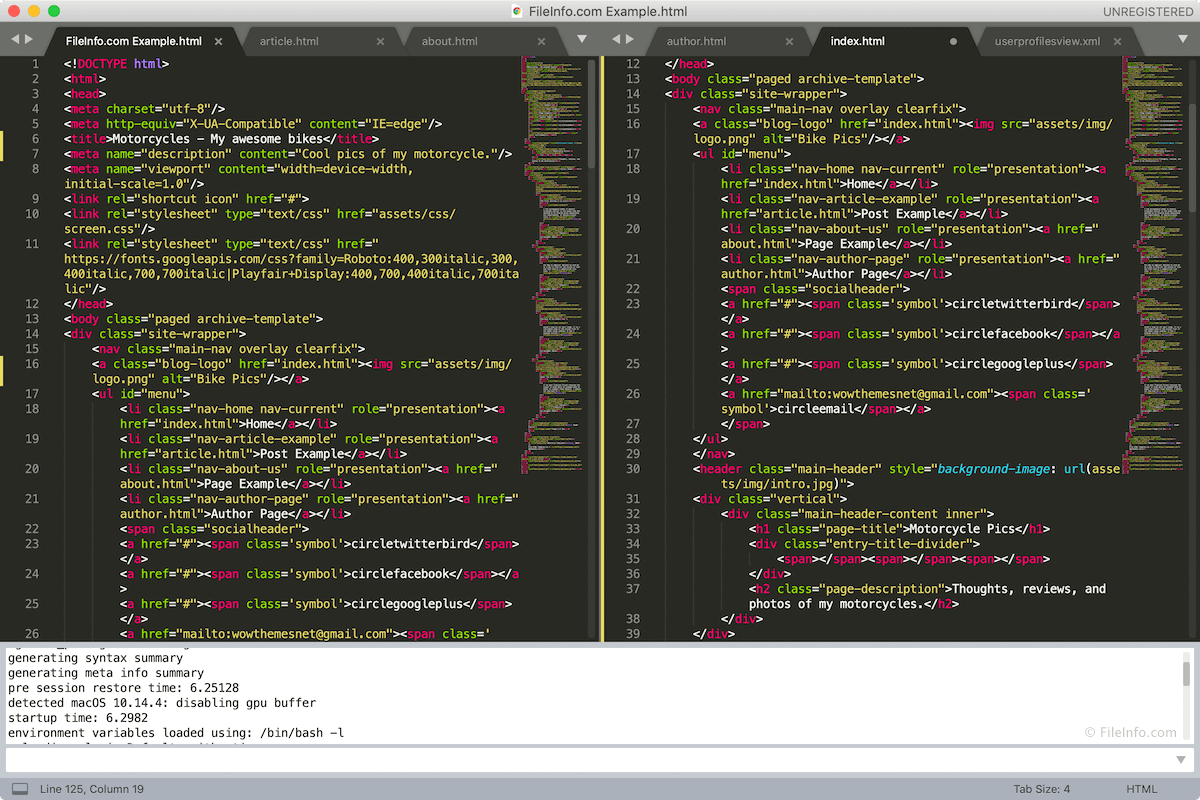Screen dimensions: 1200x800
Task: Open the HTML syntax selector
Action: coord(1141,789)
